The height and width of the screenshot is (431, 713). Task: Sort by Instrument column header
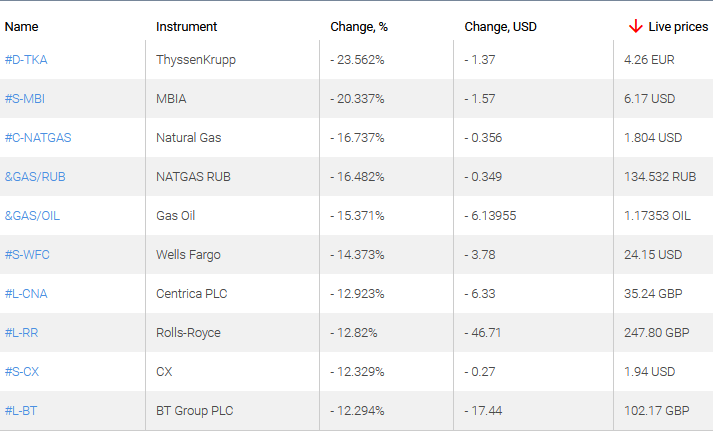coord(186,27)
